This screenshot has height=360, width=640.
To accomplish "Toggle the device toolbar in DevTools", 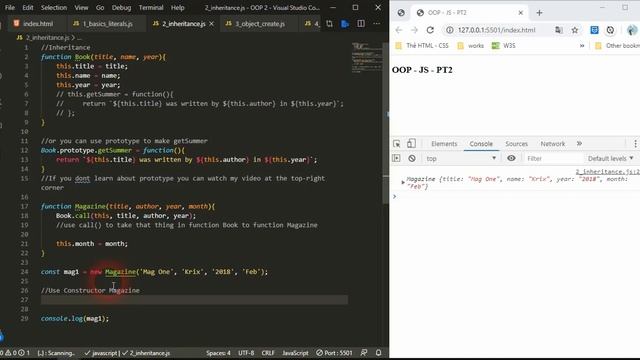I will click(x=411, y=143).
